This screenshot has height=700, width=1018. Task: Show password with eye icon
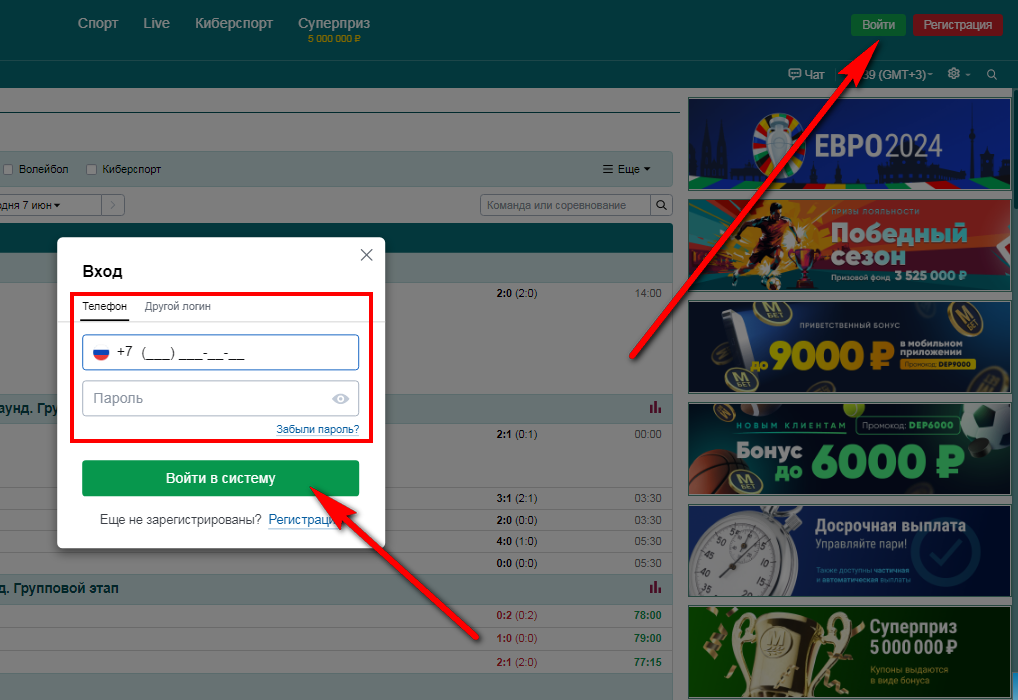click(x=340, y=399)
